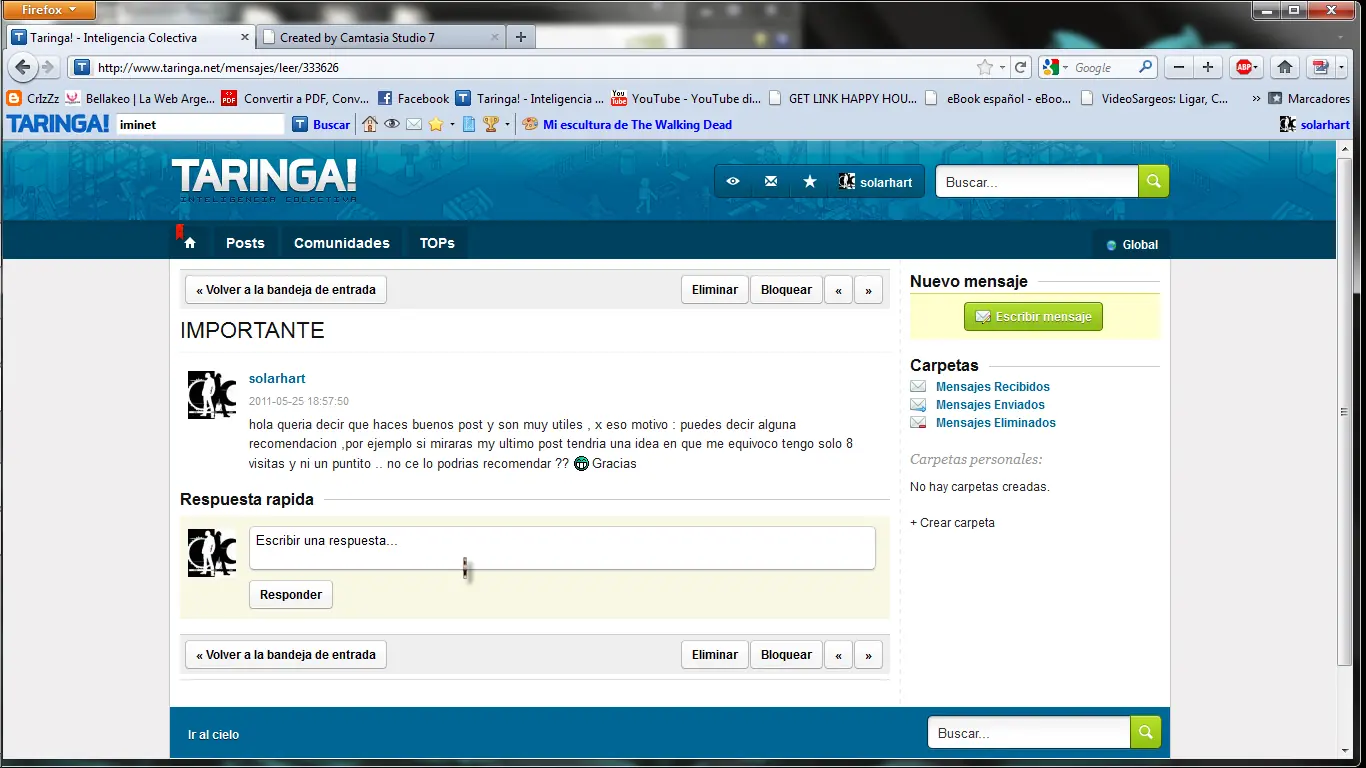Select the Taringa! - Inteligencia Colectiva tab
This screenshot has height=768, width=1366.
(130, 37)
